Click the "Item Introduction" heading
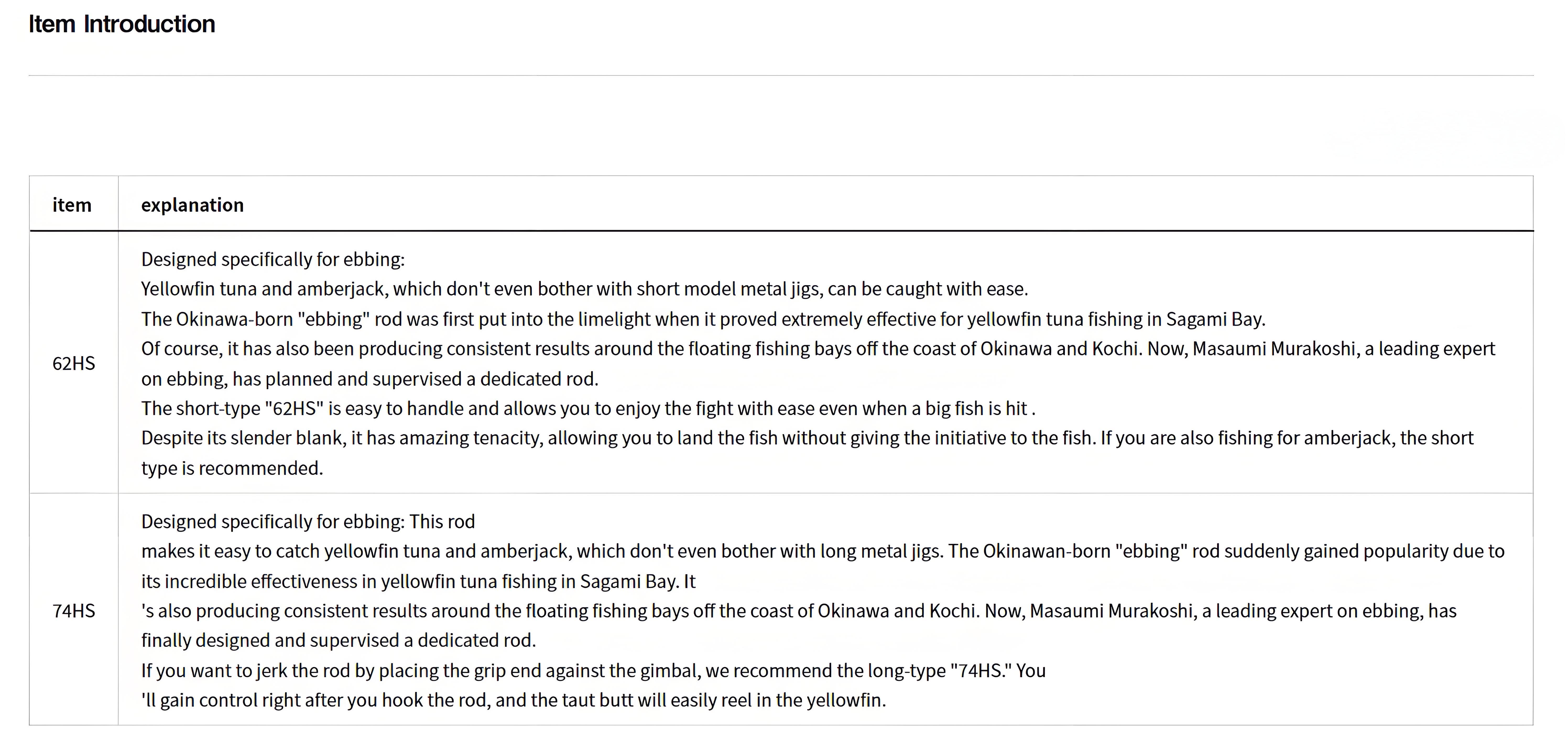This screenshot has height=738, width=1568. 122,24
